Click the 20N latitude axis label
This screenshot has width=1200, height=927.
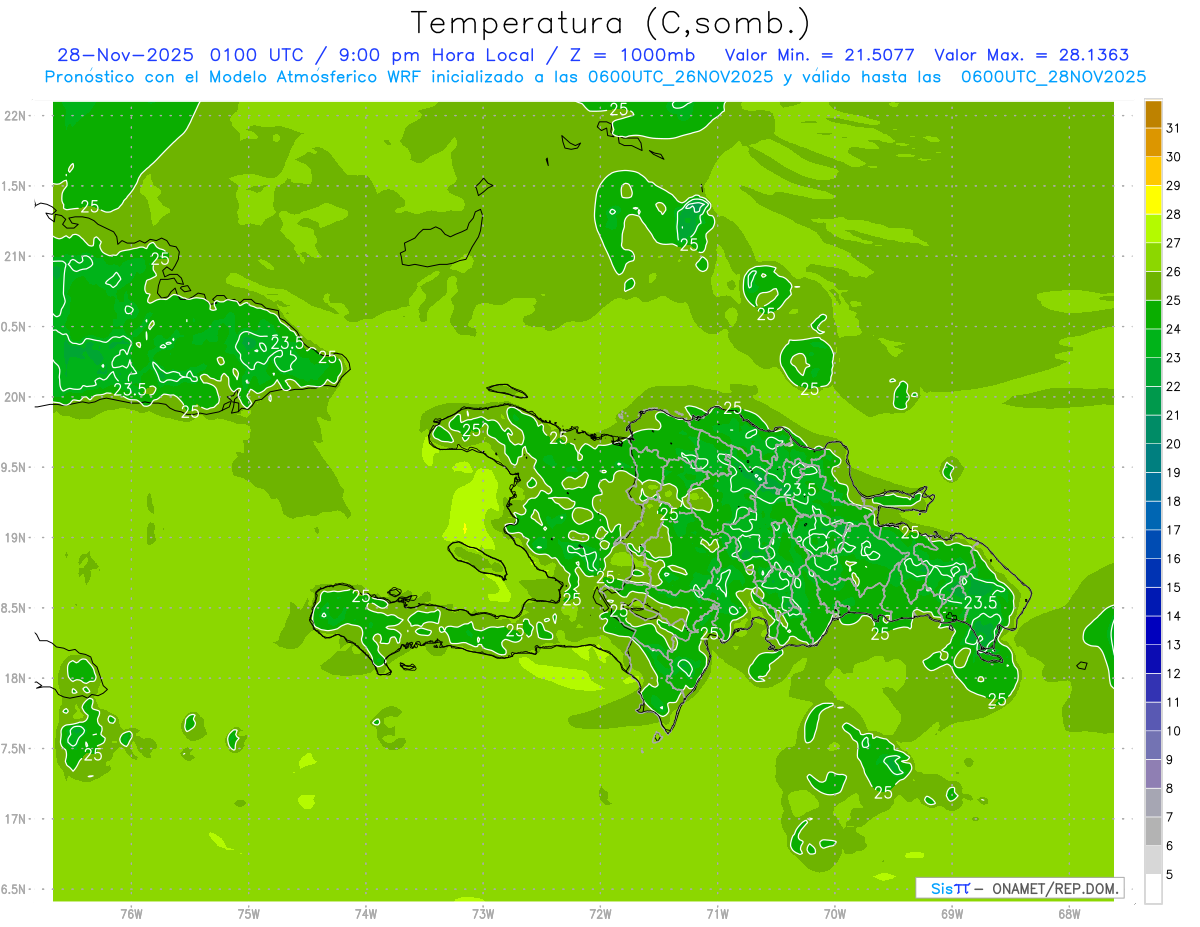click(17, 397)
